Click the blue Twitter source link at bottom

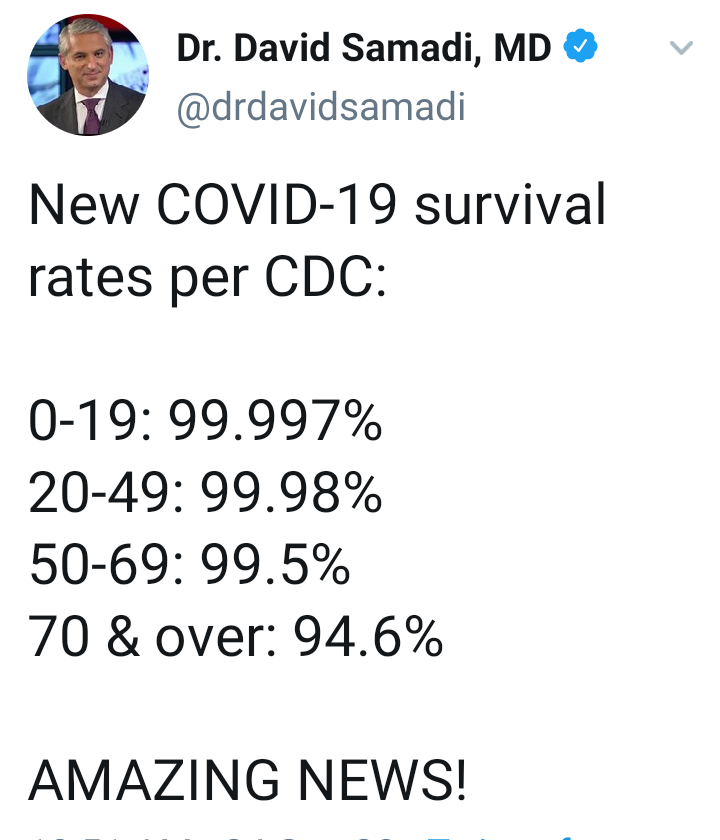(x=501, y=836)
